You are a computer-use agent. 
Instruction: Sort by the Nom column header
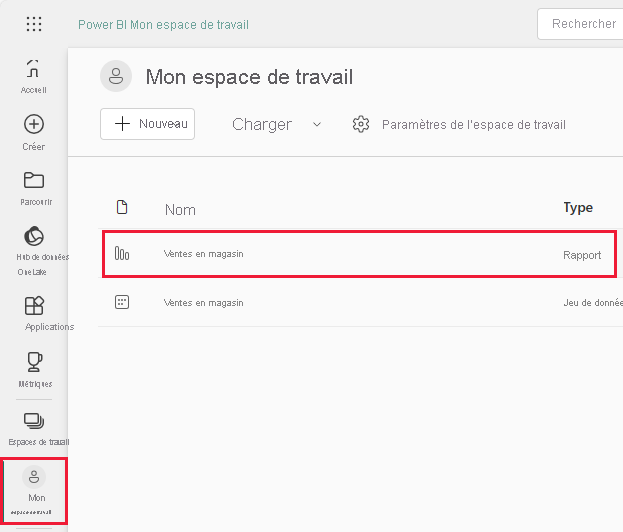(x=180, y=210)
